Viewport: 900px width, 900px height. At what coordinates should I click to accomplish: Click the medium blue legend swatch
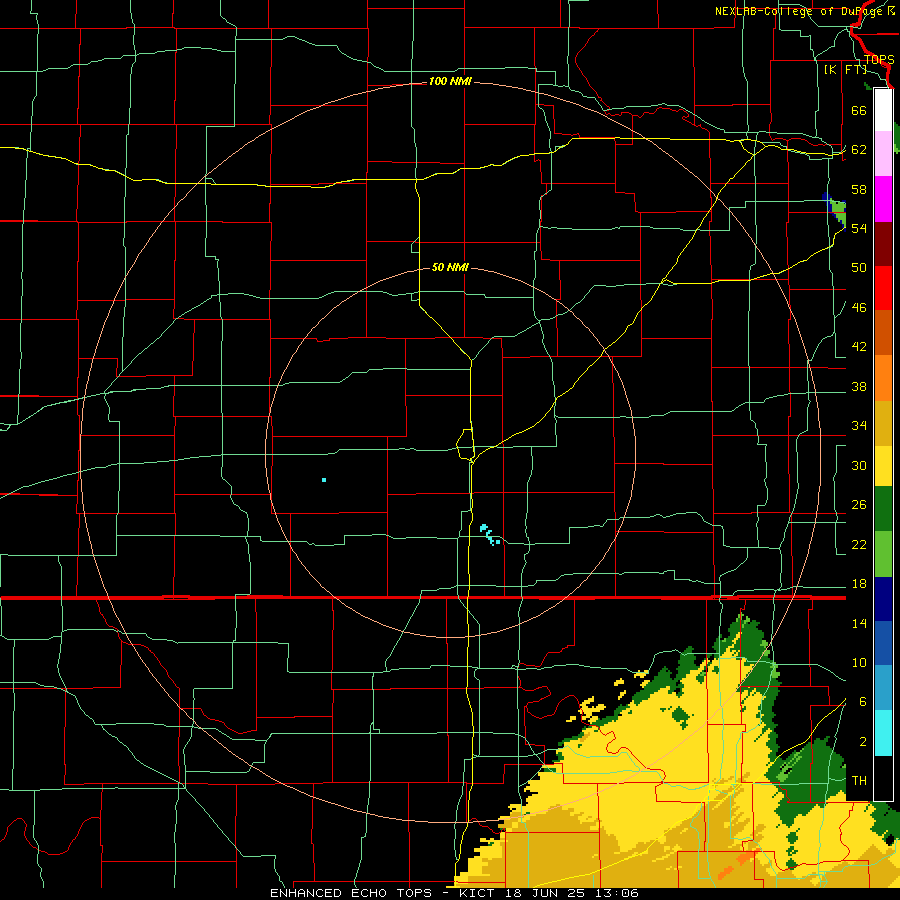click(x=883, y=643)
